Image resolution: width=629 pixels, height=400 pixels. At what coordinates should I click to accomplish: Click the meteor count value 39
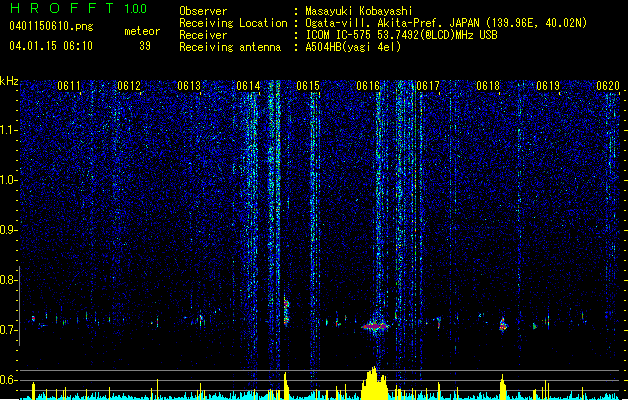coord(145,46)
